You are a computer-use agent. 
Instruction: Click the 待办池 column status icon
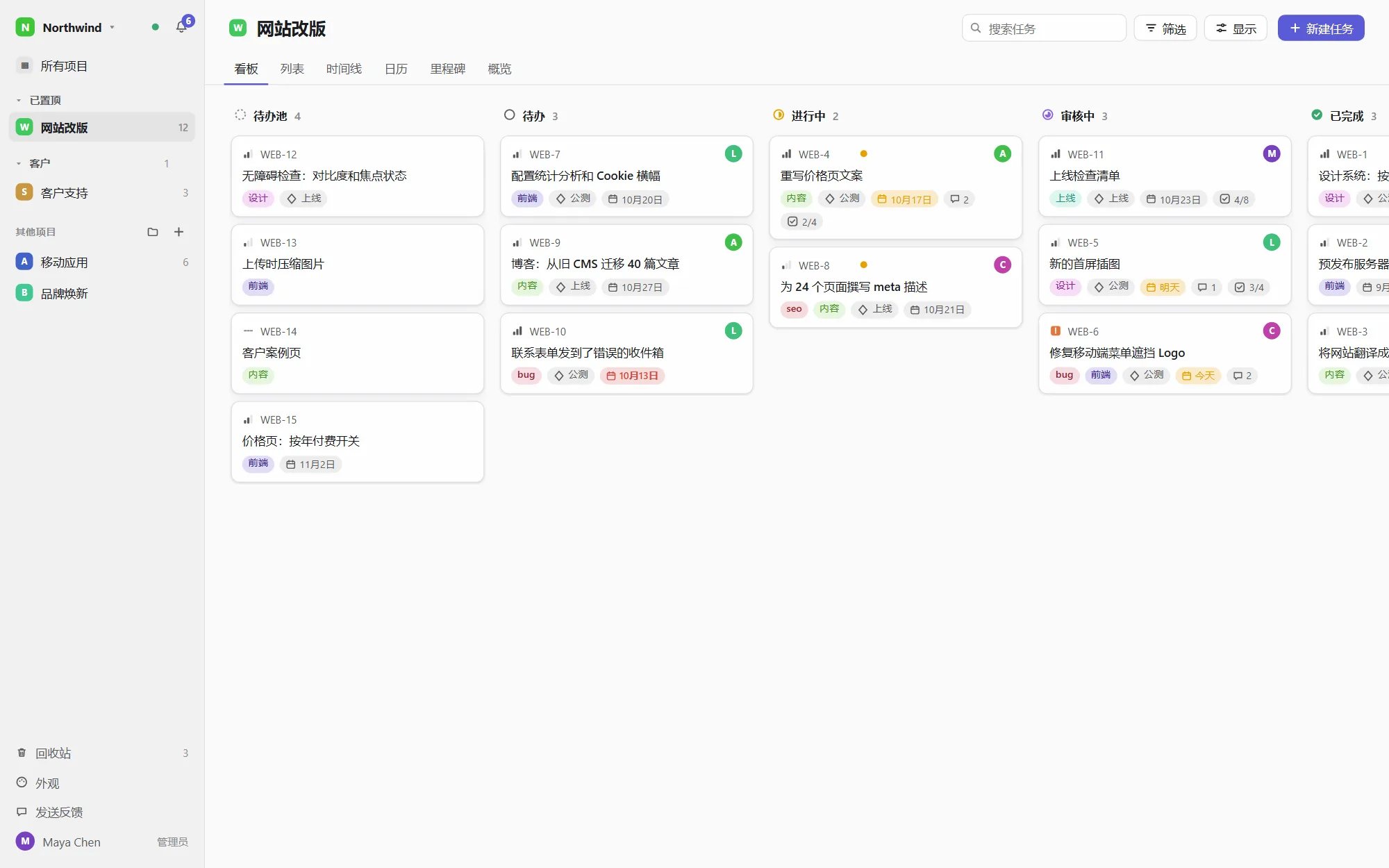tap(240, 115)
